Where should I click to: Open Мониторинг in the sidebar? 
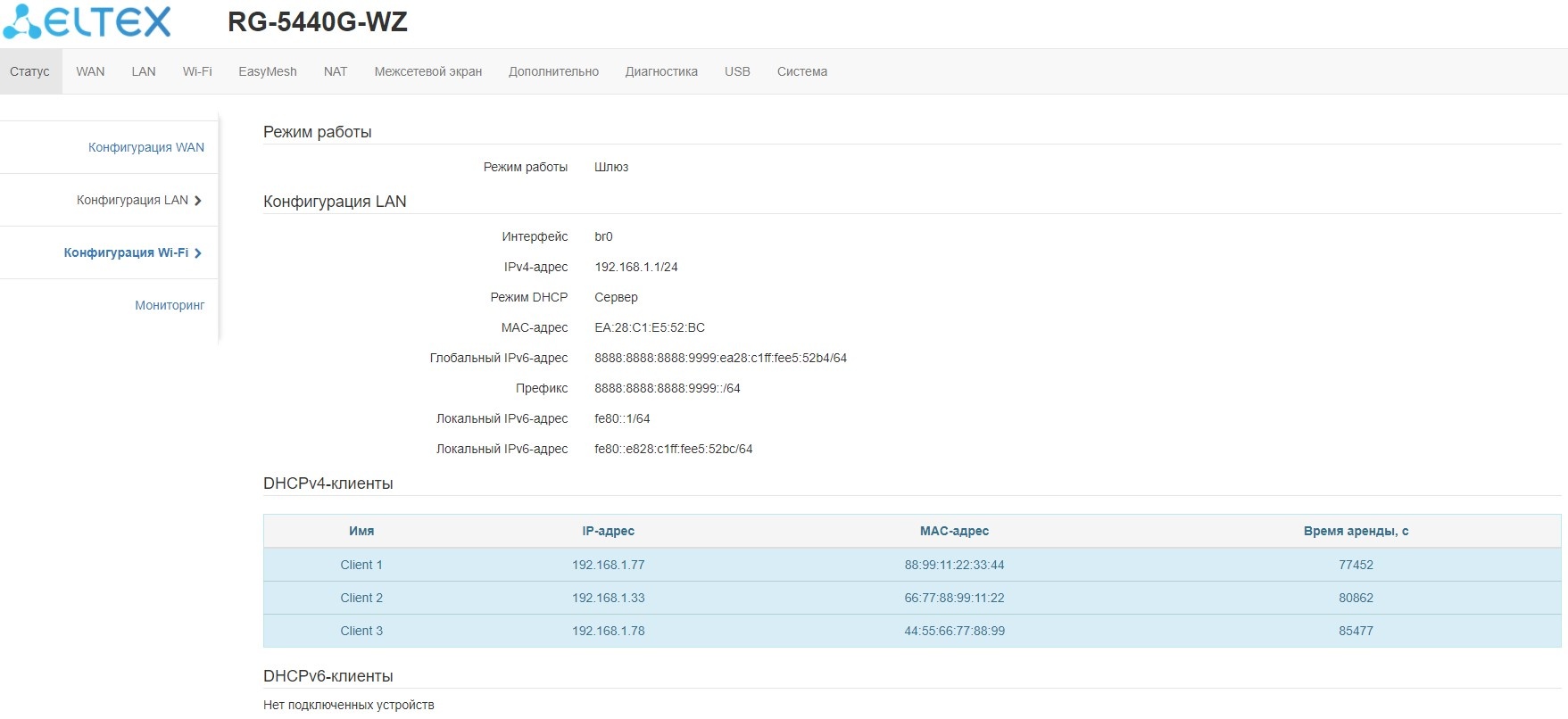pyautogui.click(x=170, y=305)
